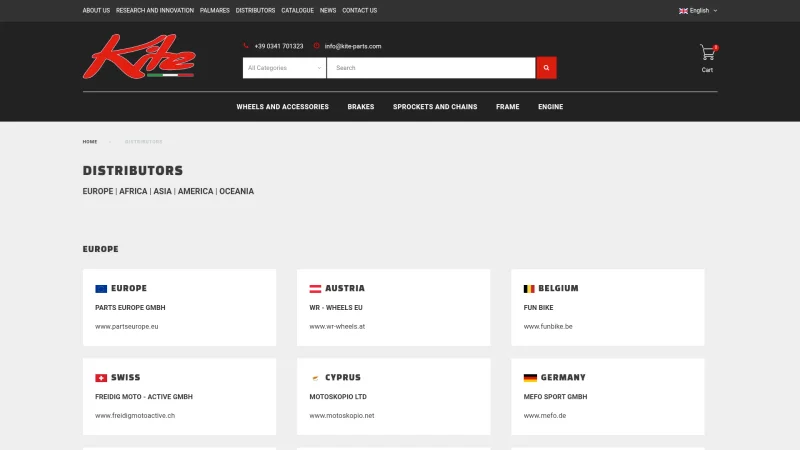Viewport: 800px width, 450px height.
Task: Select Distributors in top menu
Action: tap(255, 10)
